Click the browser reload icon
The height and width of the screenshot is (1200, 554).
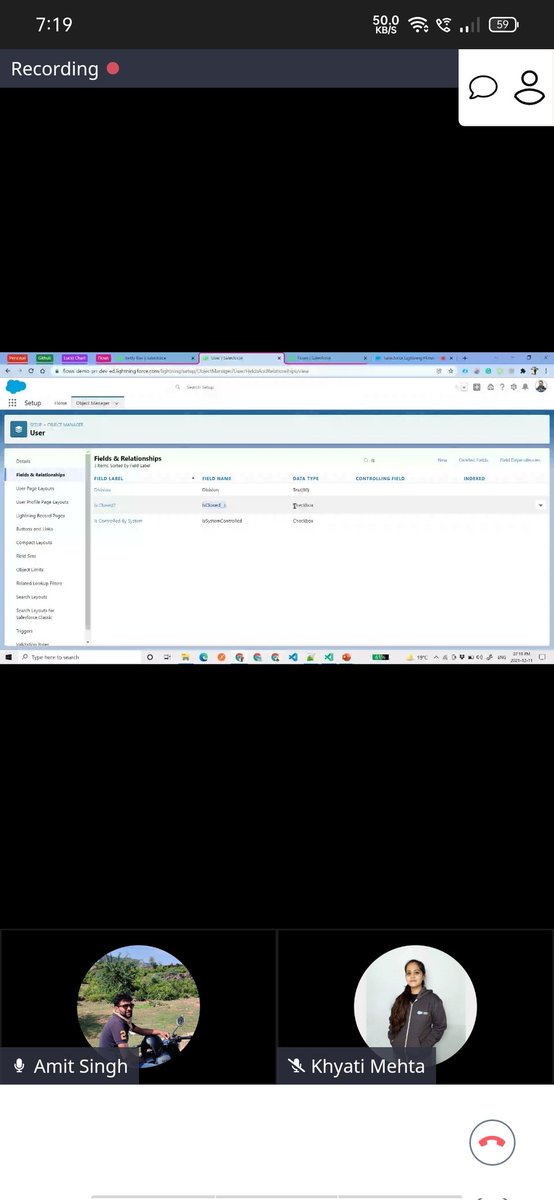pos(30,370)
